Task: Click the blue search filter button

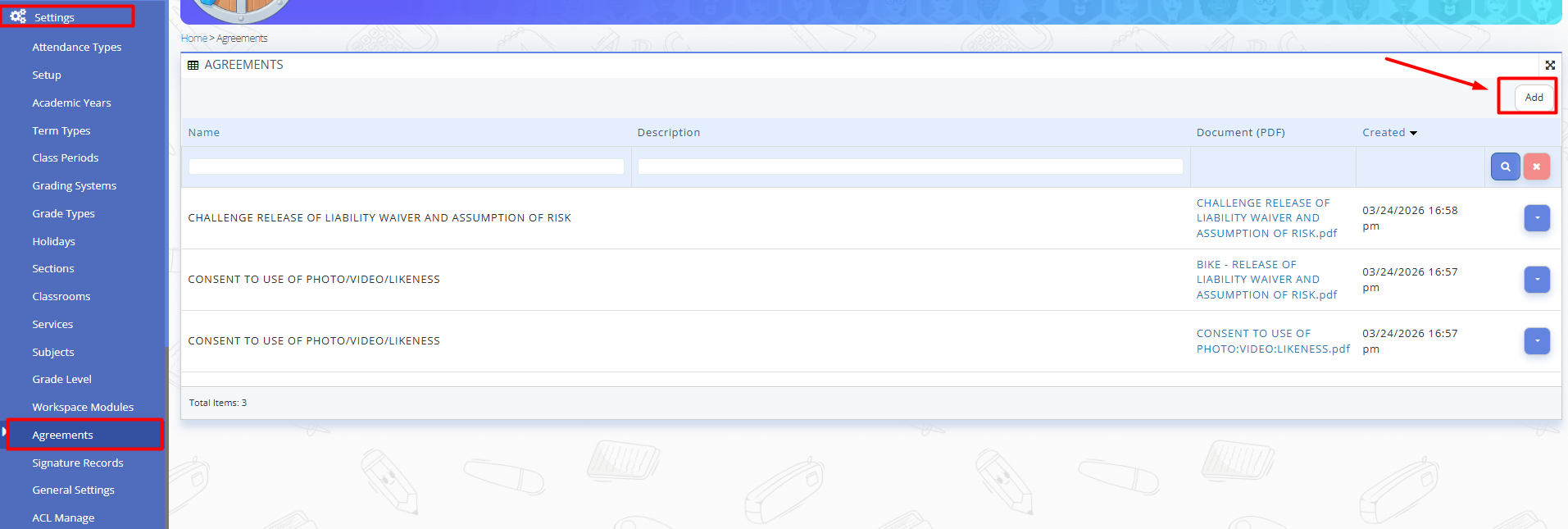Action: [x=1505, y=166]
